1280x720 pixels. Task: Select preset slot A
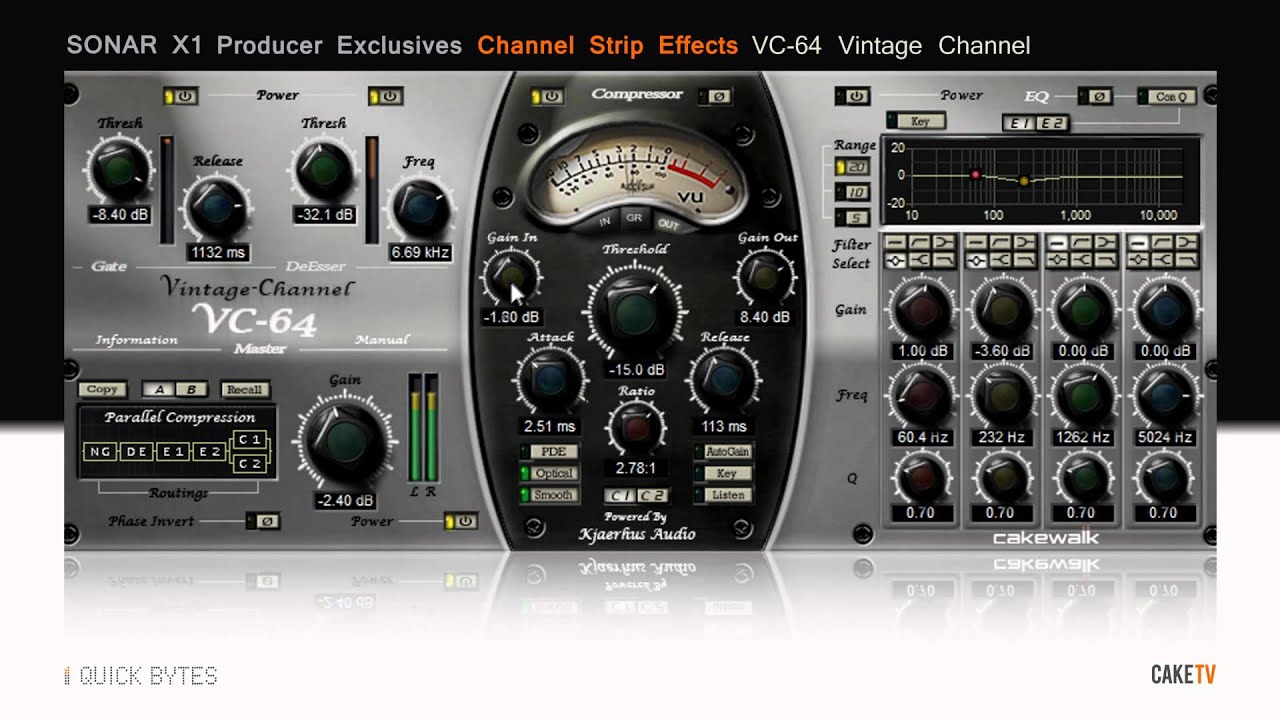[159, 390]
